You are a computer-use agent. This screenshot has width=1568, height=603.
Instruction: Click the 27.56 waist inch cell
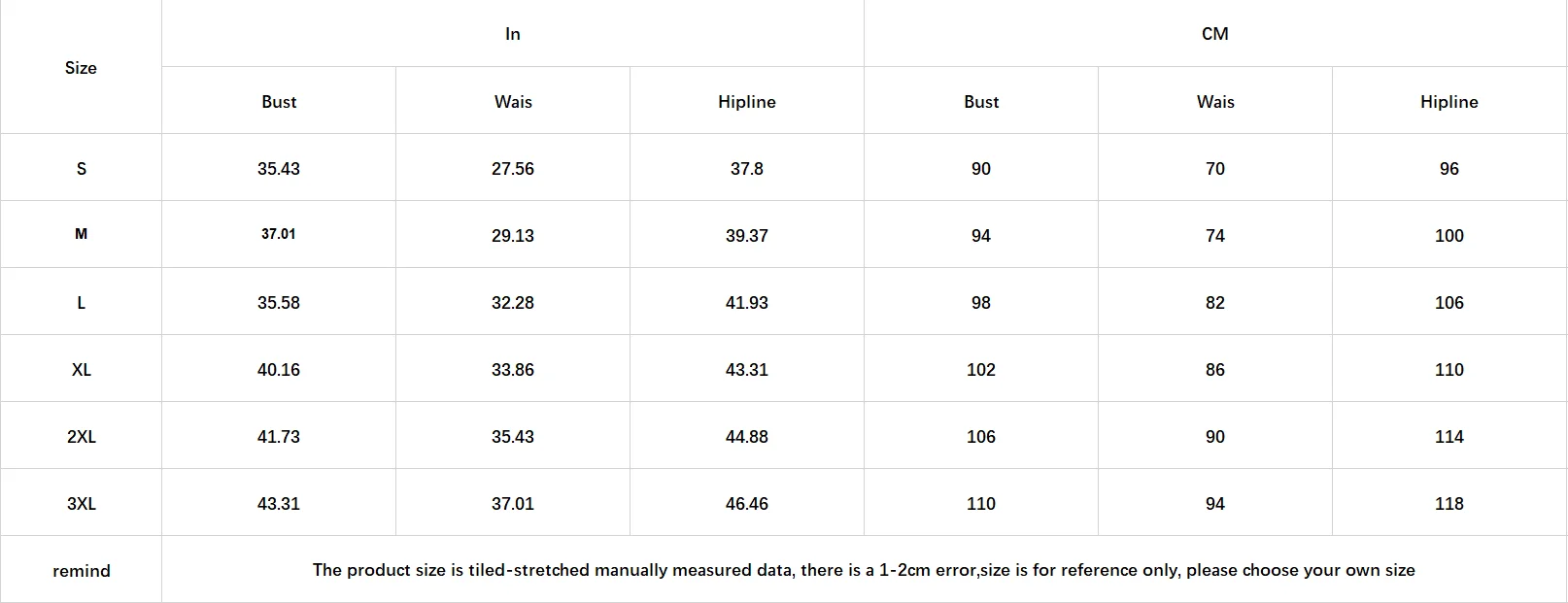513,168
